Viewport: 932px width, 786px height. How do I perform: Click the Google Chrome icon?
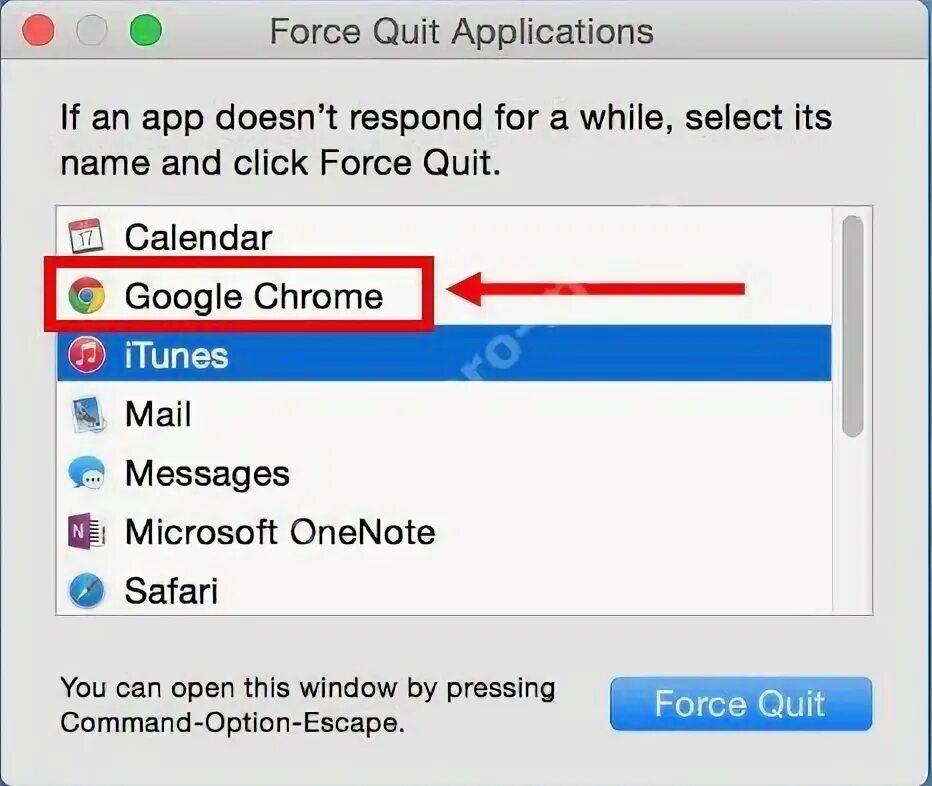(86, 295)
